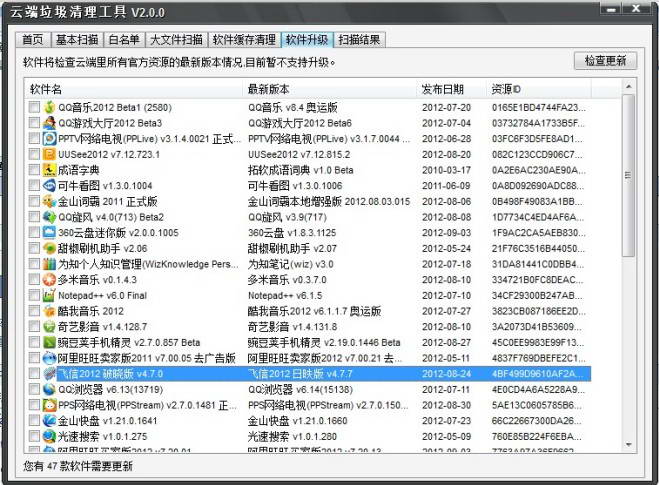Image resolution: width=659 pixels, height=485 pixels.
Task: Click the QQ游戏大厅2012 Beta3 icon
Action: [x=49, y=123]
